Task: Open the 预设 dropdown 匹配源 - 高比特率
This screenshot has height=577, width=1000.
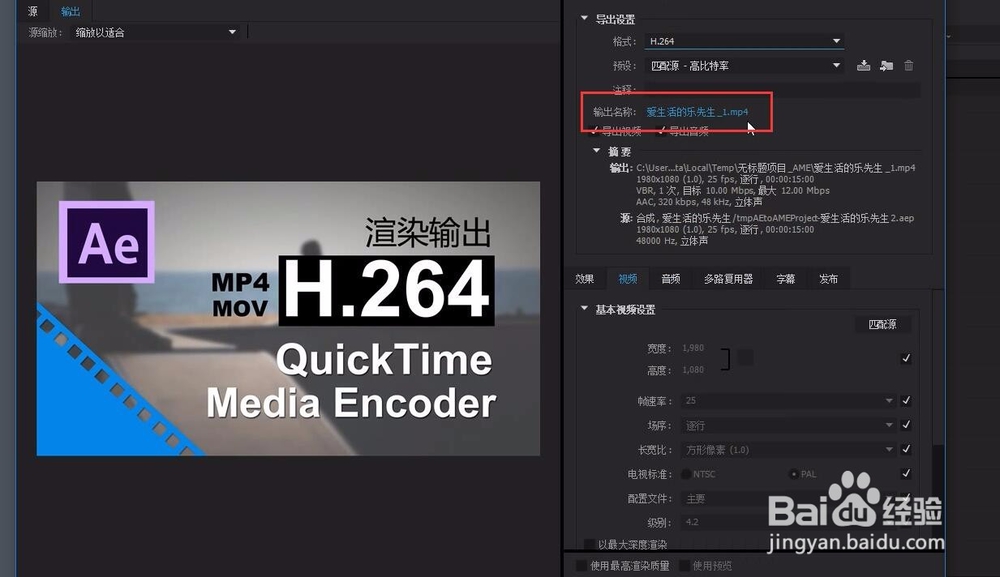Action: click(744, 65)
